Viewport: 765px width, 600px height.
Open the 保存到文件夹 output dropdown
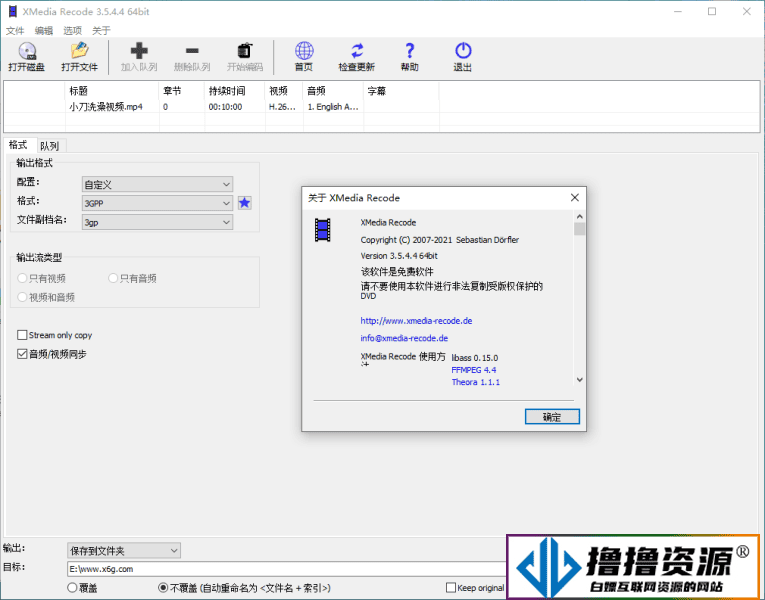124,551
